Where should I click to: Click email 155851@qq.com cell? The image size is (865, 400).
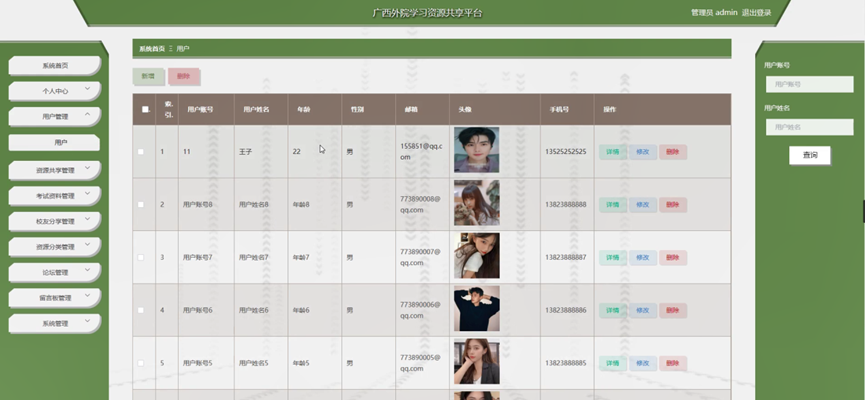click(421, 152)
